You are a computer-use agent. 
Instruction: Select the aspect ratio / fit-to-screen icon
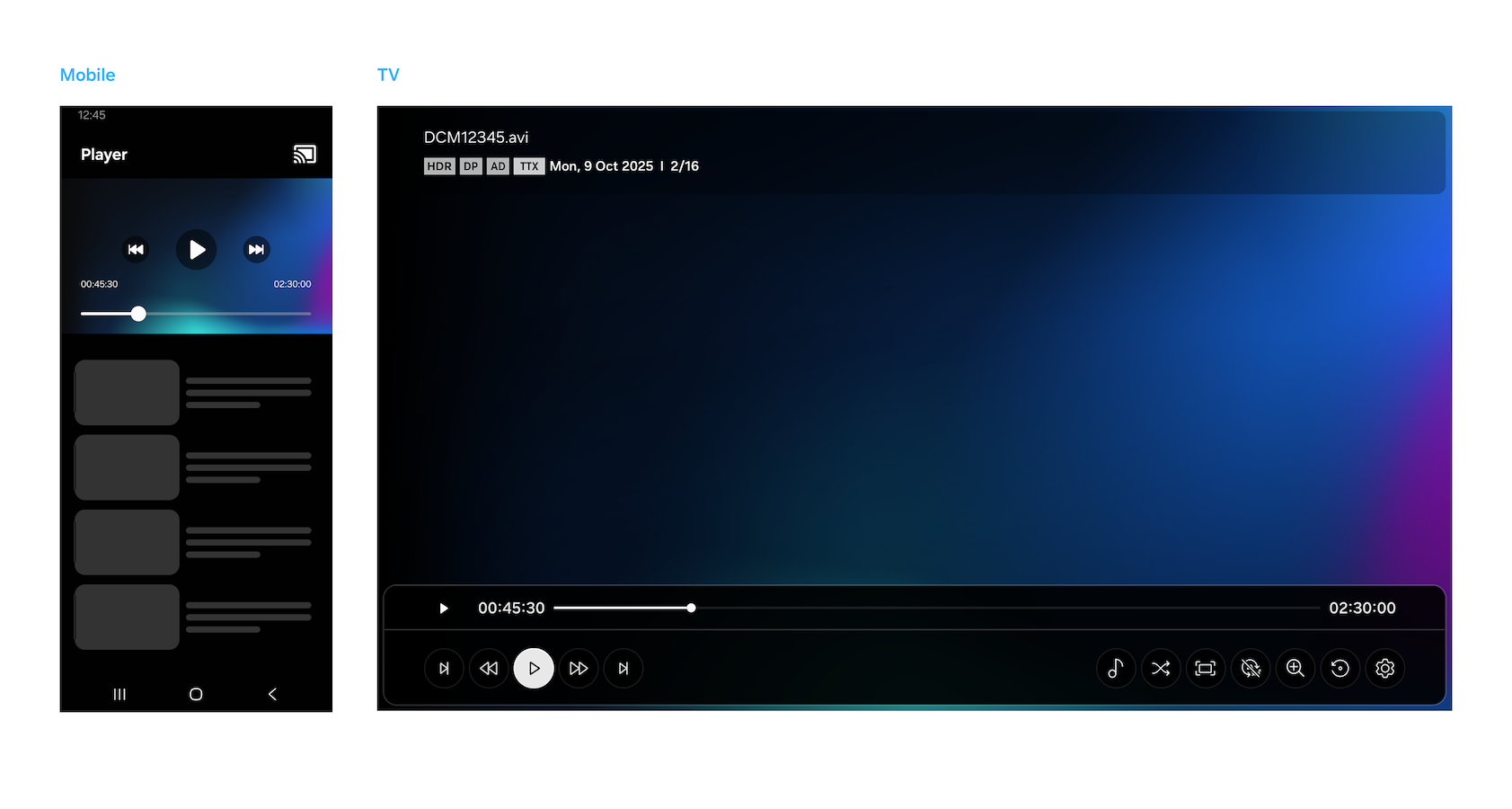click(1206, 668)
